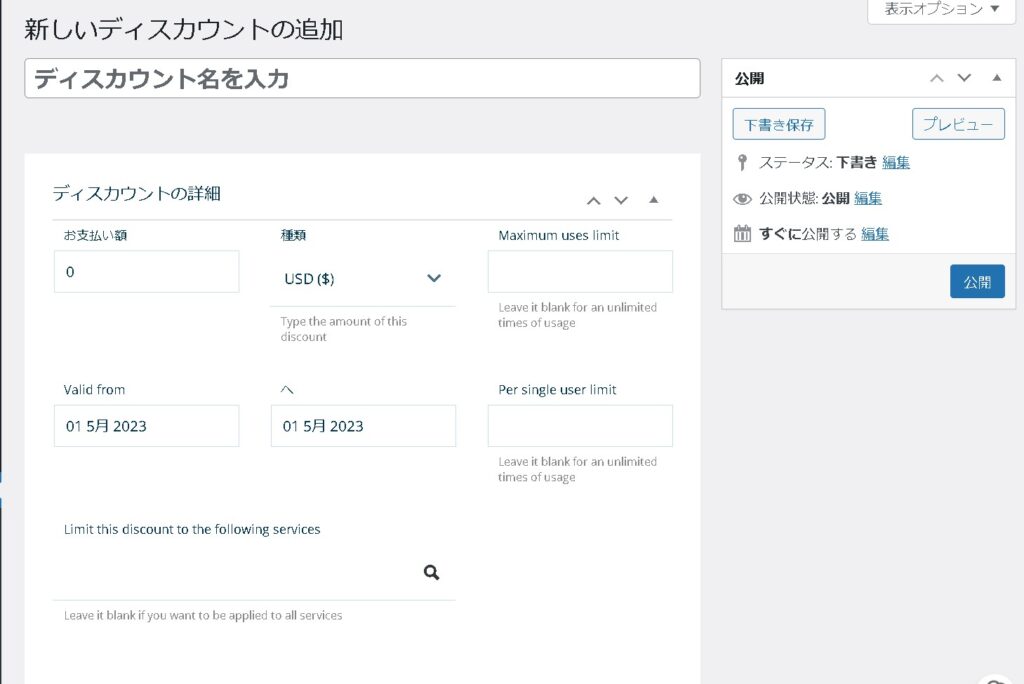The height and width of the screenshot is (684, 1024).
Task: Click the eye icon beside 公開状態
Action: tap(742, 198)
